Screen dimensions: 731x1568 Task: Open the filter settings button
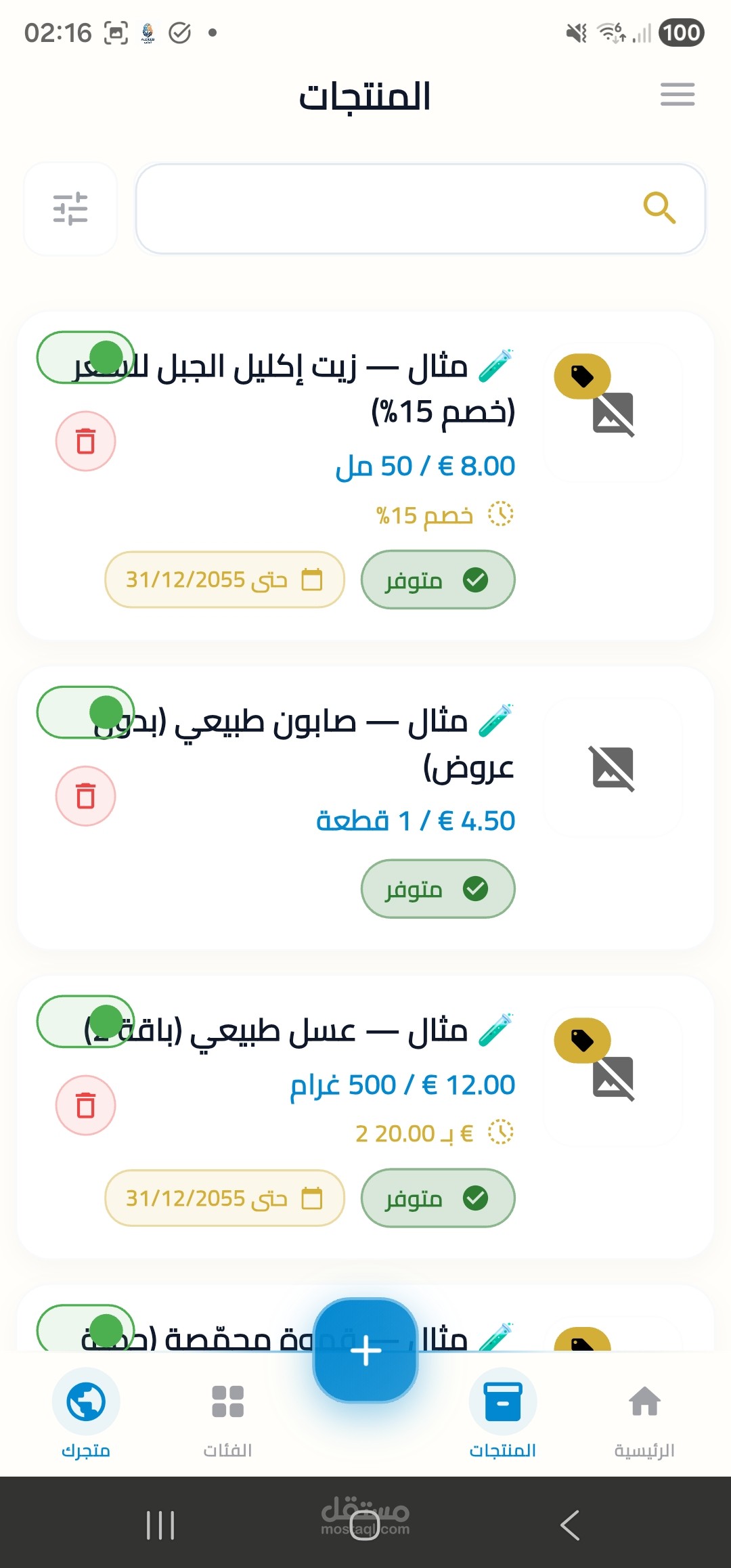tap(70, 209)
